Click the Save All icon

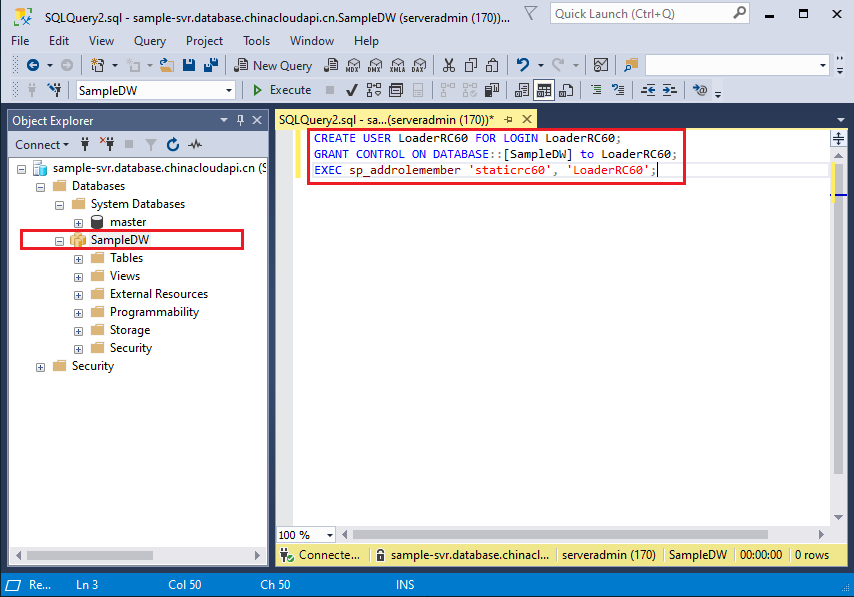[211, 65]
